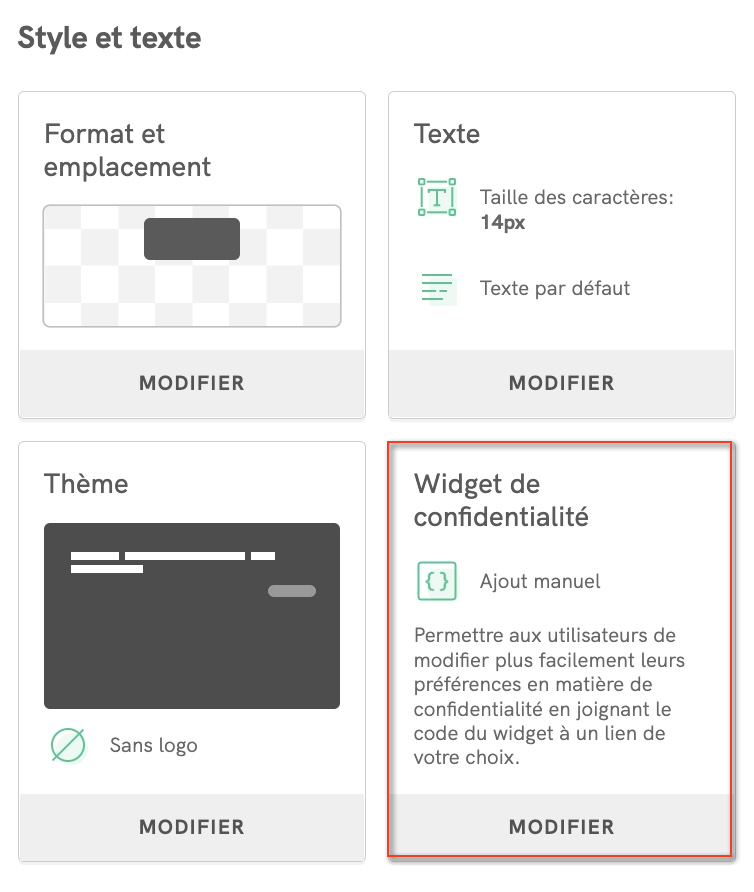Click the Texte par défaut label

(x=555, y=288)
